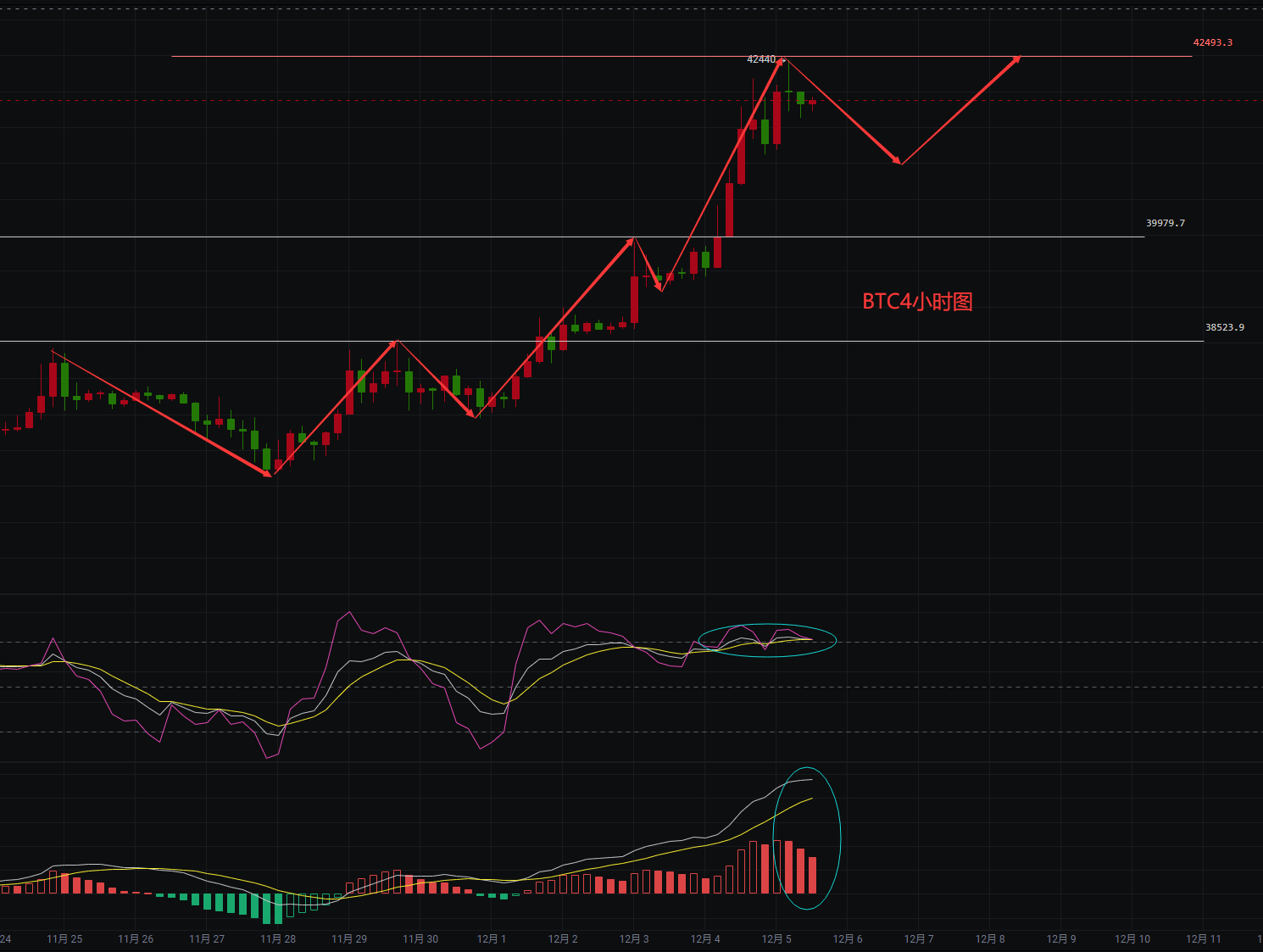Select the 12月 6 date label
Screen dimensions: 1263x952
click(848, 938)
